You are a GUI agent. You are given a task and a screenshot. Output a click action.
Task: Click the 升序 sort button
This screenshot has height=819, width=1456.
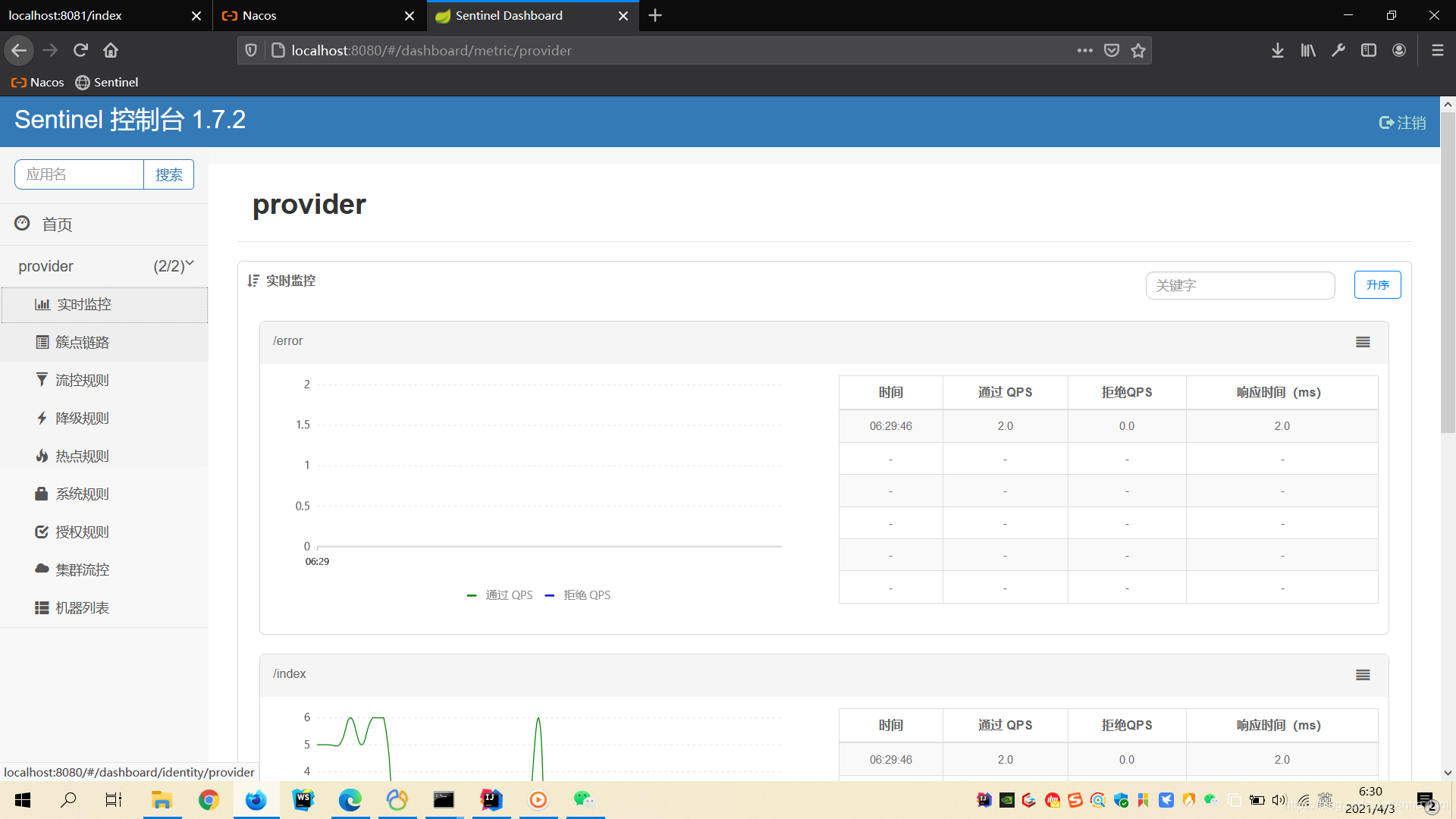pyautogui.click(x=1377, y=284)
